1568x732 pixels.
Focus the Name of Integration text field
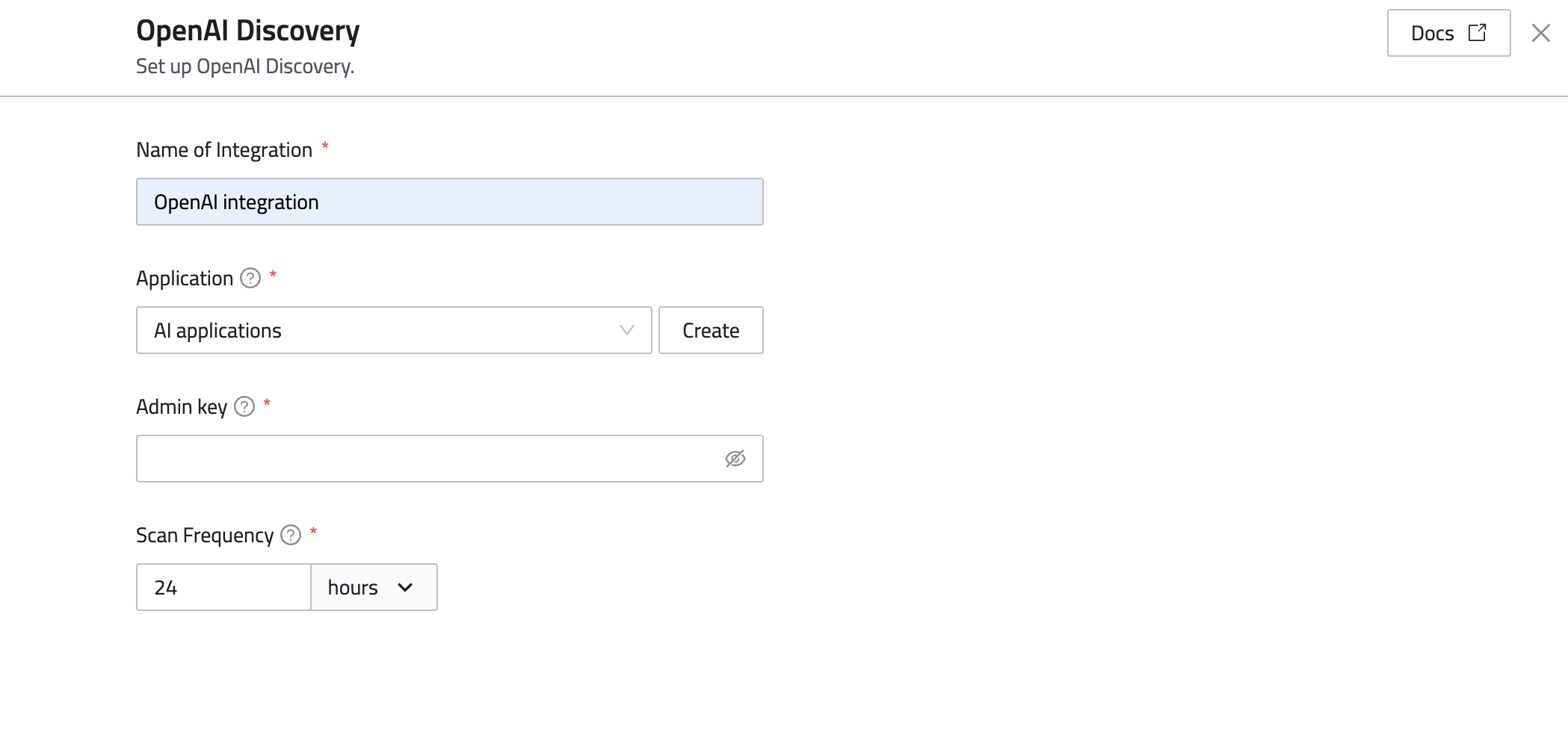click(449, 202)
